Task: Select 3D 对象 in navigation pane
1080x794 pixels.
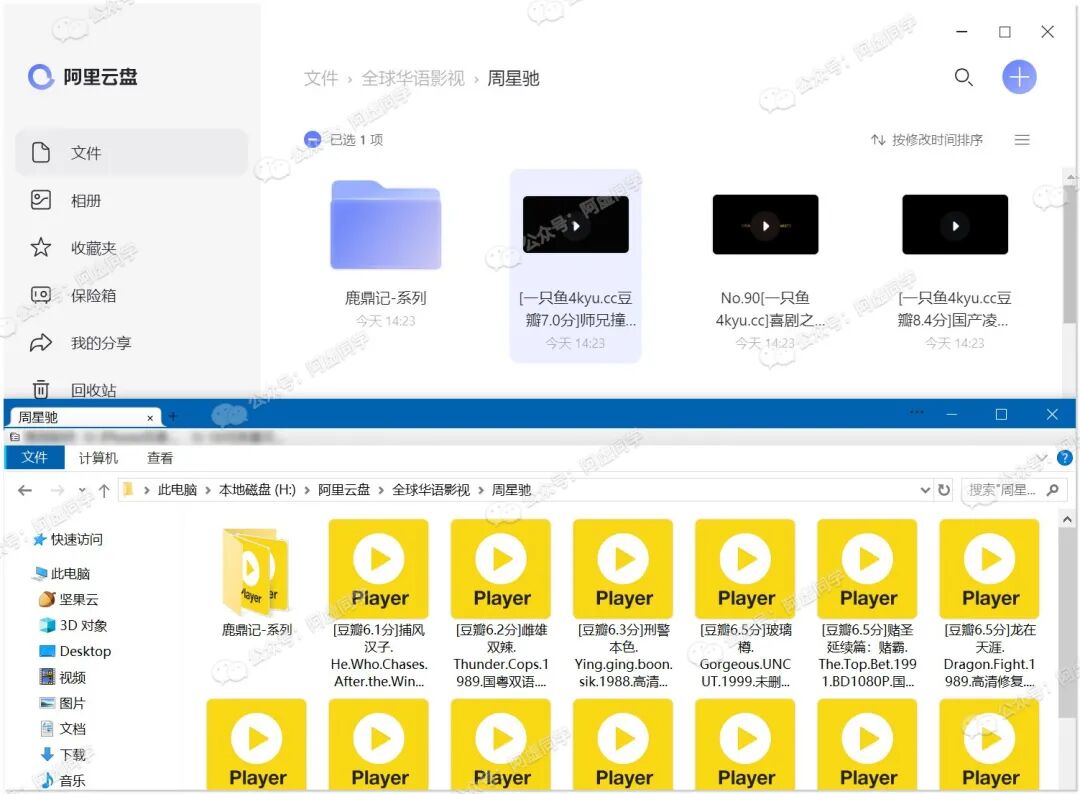Action: [74, 625]
